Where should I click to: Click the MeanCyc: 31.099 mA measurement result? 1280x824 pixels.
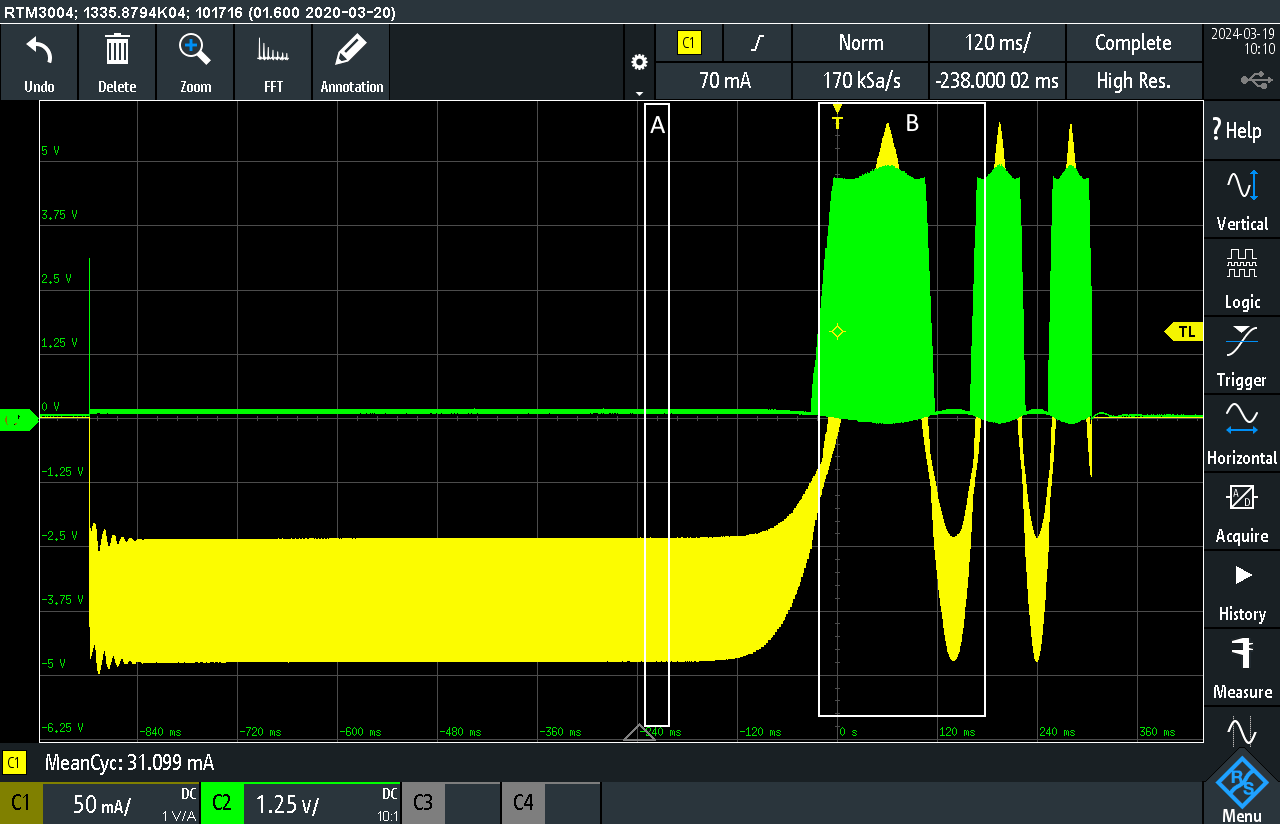coord(130,763)
